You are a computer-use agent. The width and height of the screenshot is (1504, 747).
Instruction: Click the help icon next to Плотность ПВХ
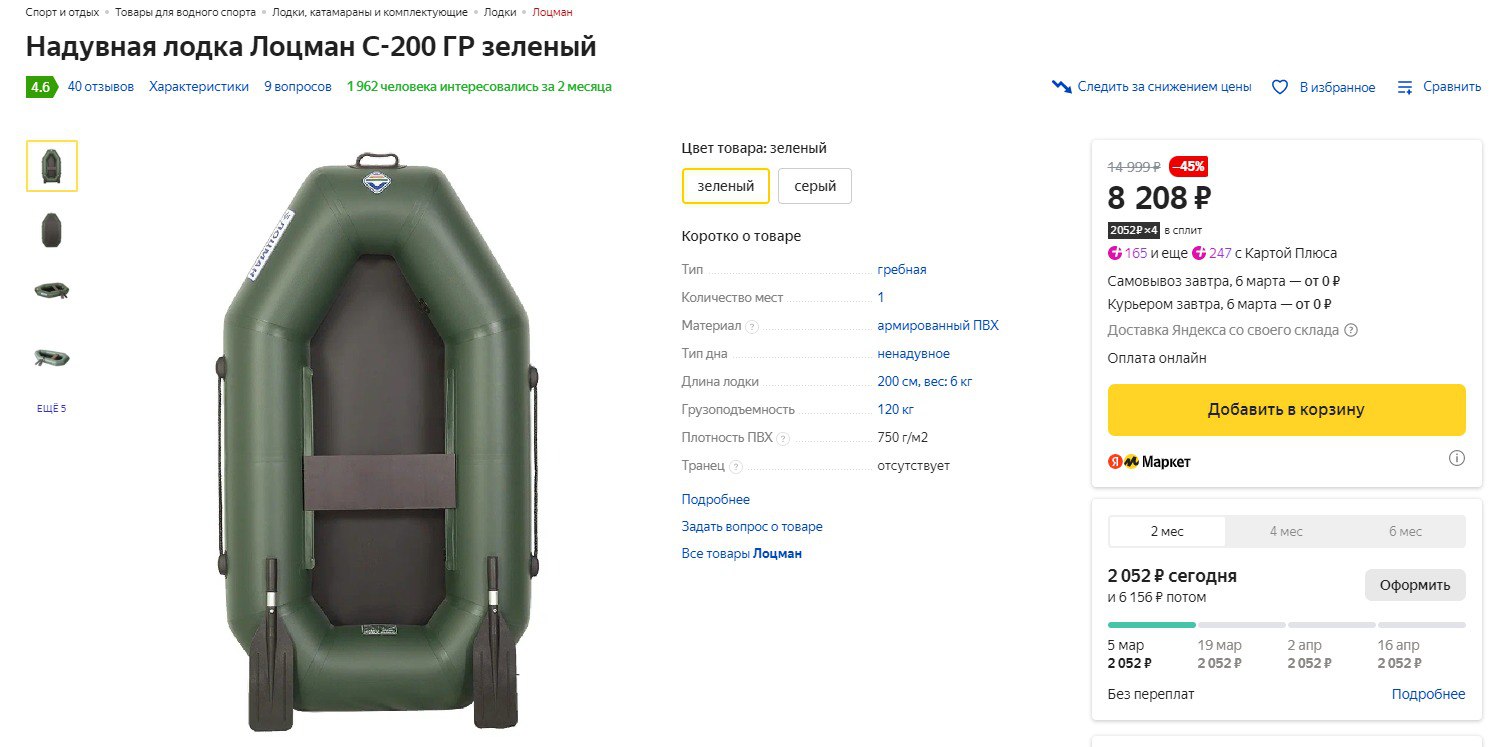pos(783,438)
